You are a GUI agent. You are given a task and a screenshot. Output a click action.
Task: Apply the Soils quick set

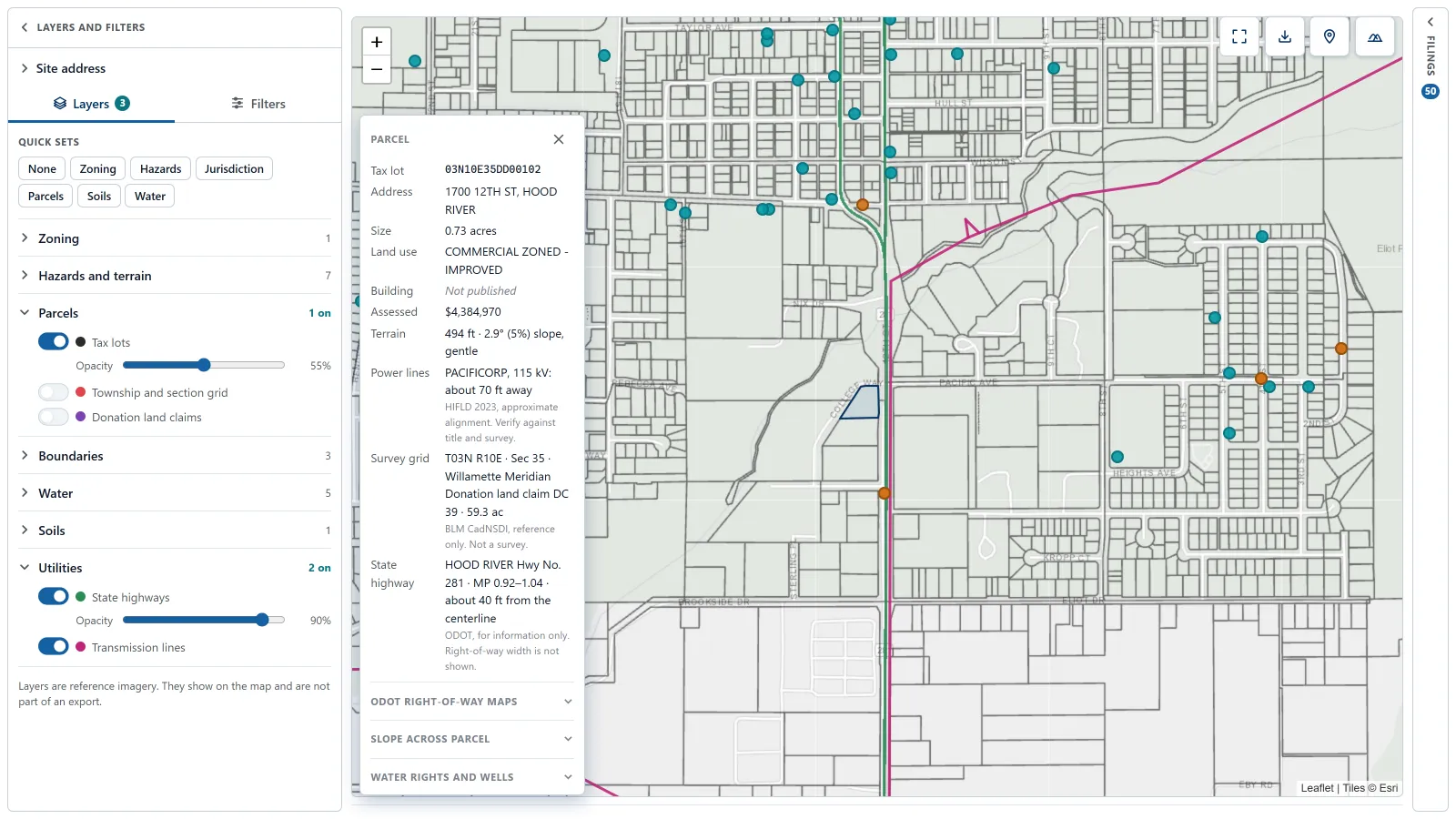click(99, 196)
